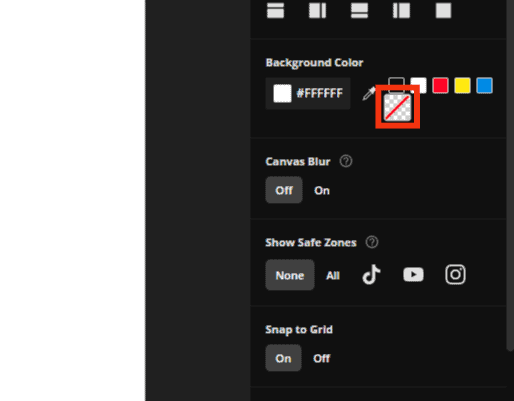Select the bottom-bar layout icon
Screen dimensions: 514x401
[x=359, y=10]
